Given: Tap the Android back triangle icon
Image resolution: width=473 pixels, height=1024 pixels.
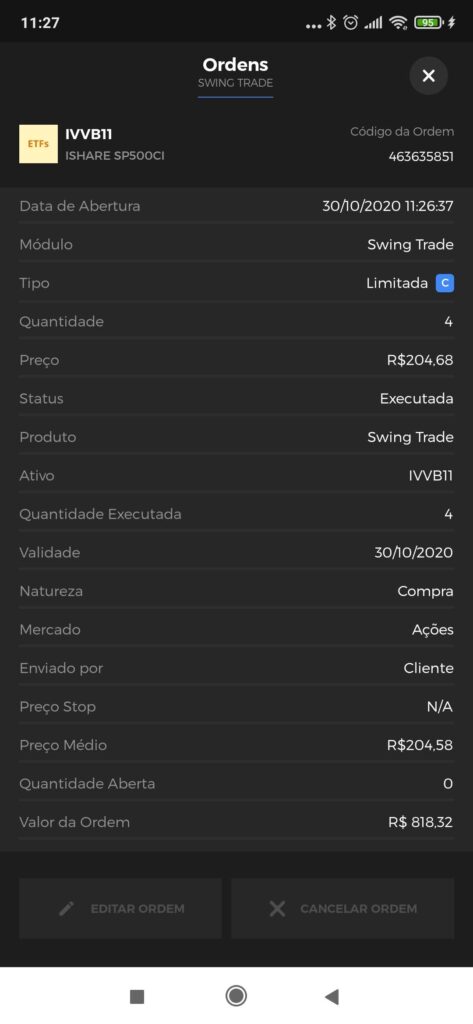Looking at the screenshot, I should click(x=332, y=996).
